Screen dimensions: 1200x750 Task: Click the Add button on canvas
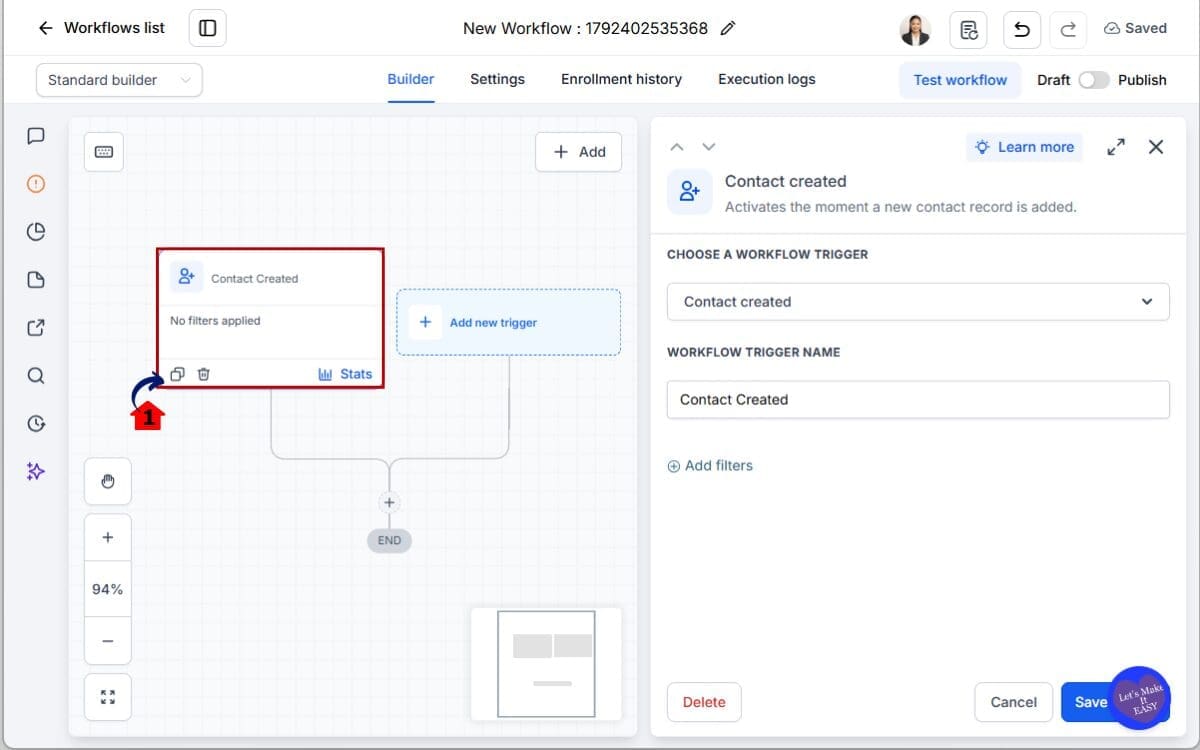579,152
